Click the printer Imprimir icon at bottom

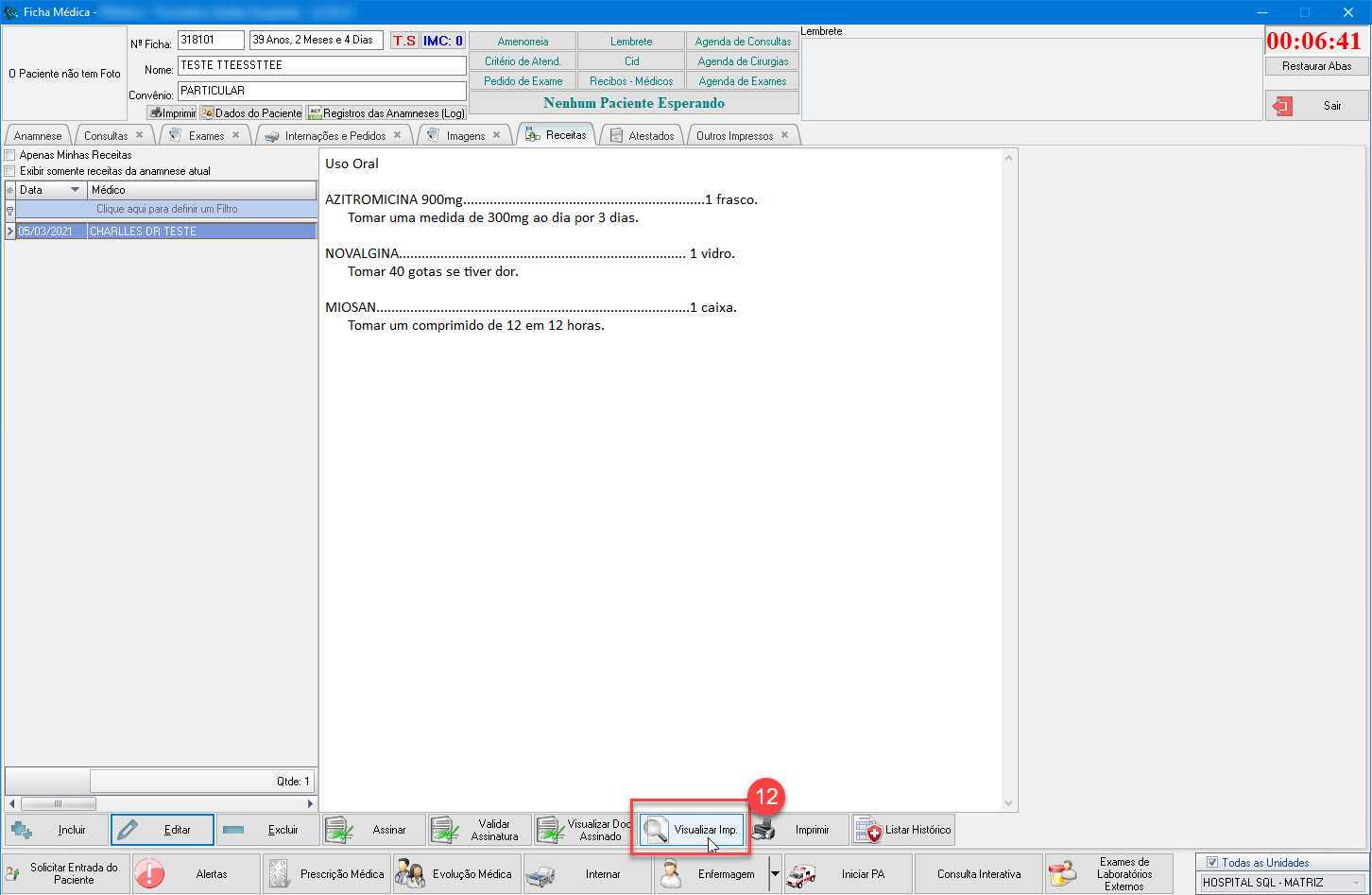(x=763, y=830)
